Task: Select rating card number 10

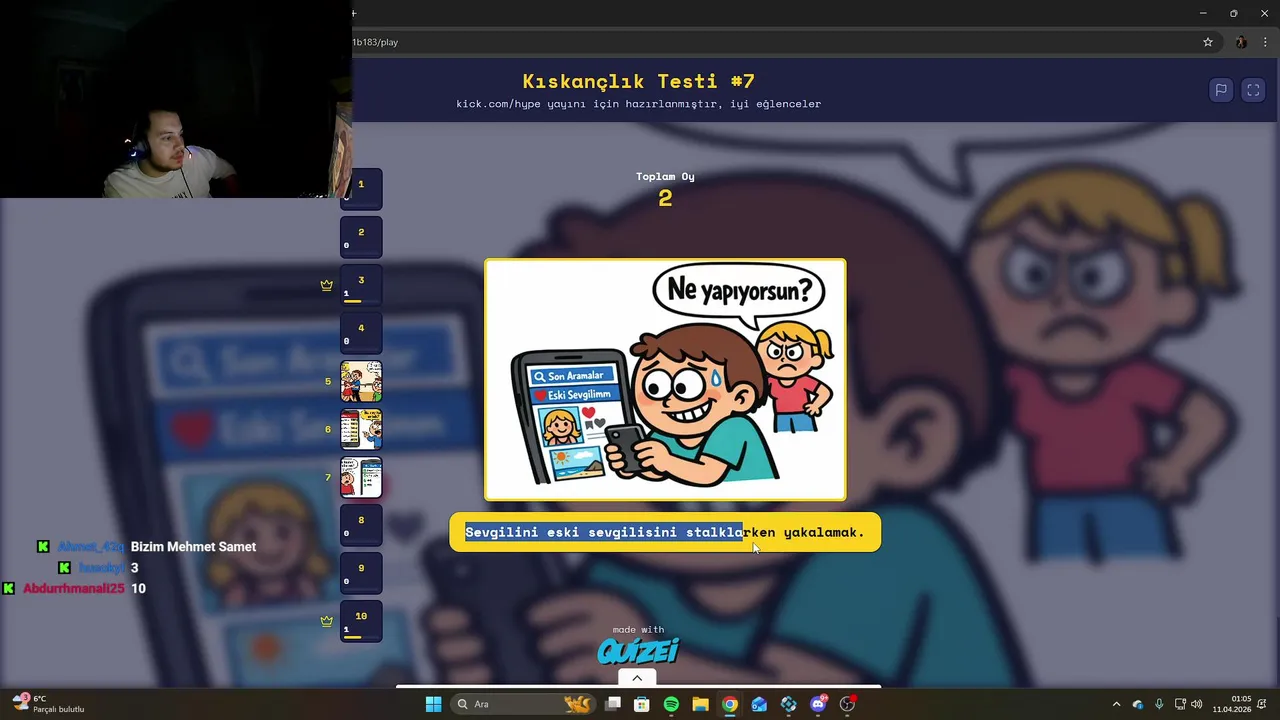Action: [x=361, y=621]
